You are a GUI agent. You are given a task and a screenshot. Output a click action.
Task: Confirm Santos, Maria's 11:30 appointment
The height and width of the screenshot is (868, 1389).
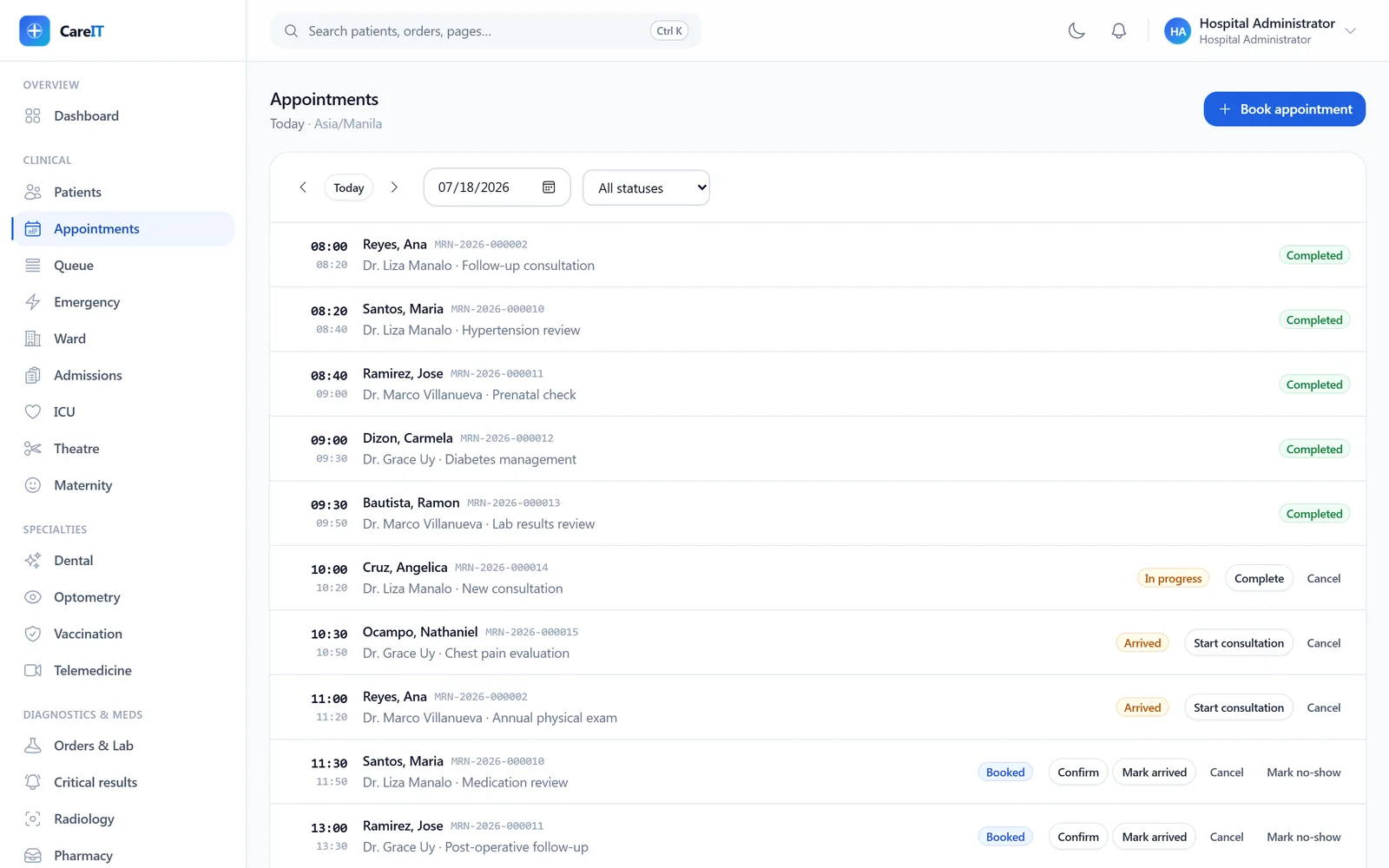(x=1078, y=773)
